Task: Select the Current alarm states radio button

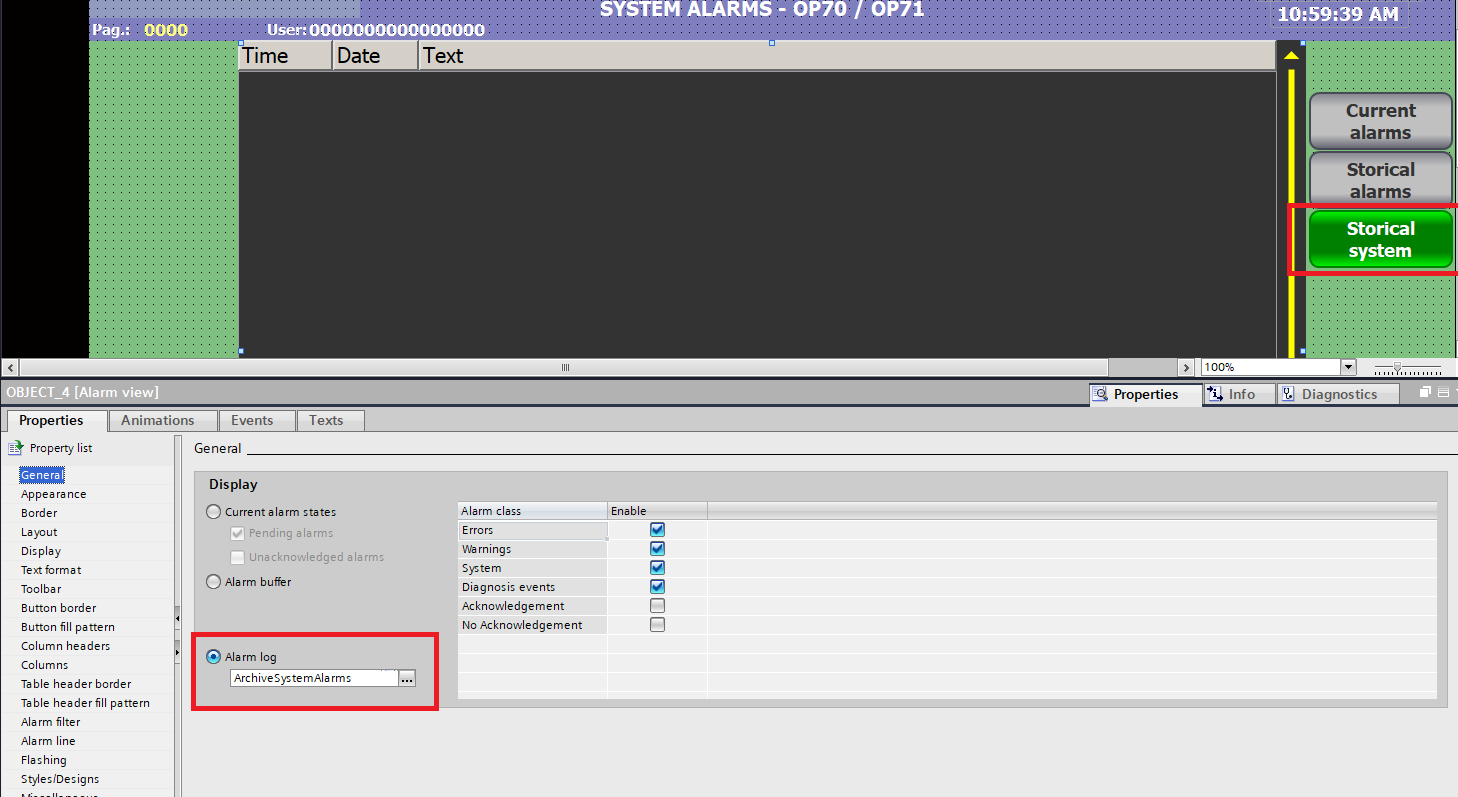Action: (x=213, y=512)
